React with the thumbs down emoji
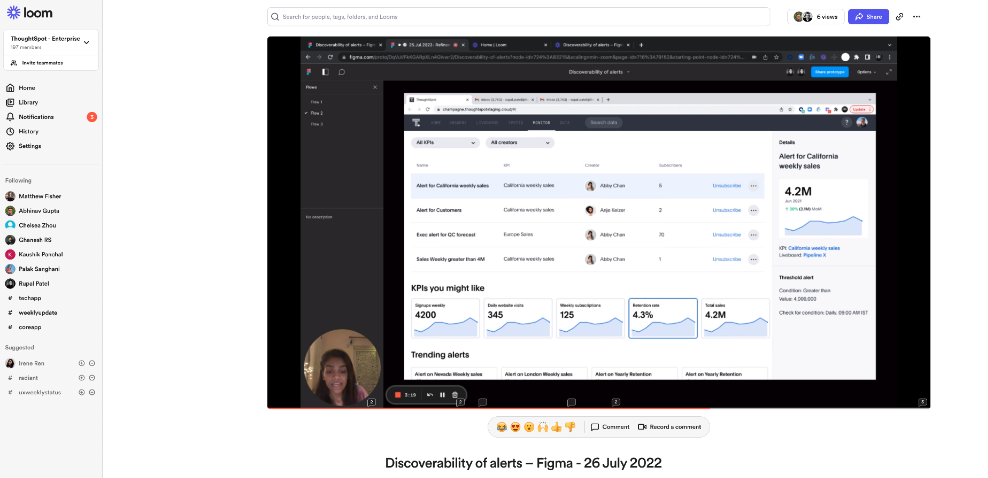Screen dimensions: 988x478 pyautogui.click(x=570, y=427)
